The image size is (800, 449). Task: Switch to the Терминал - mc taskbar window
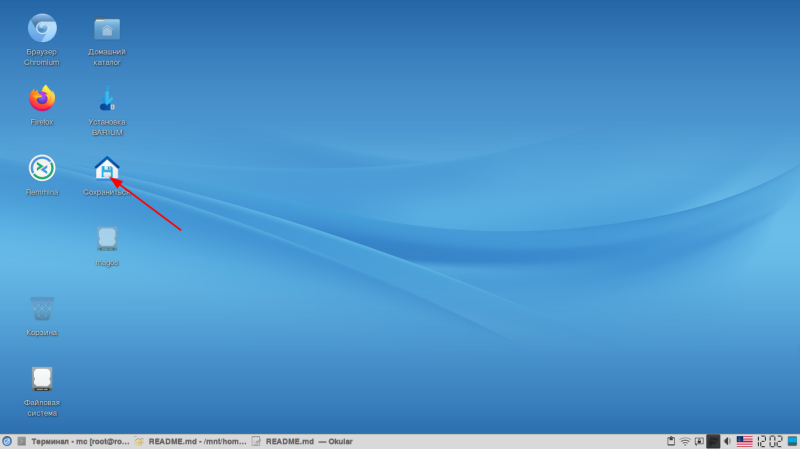73,441
